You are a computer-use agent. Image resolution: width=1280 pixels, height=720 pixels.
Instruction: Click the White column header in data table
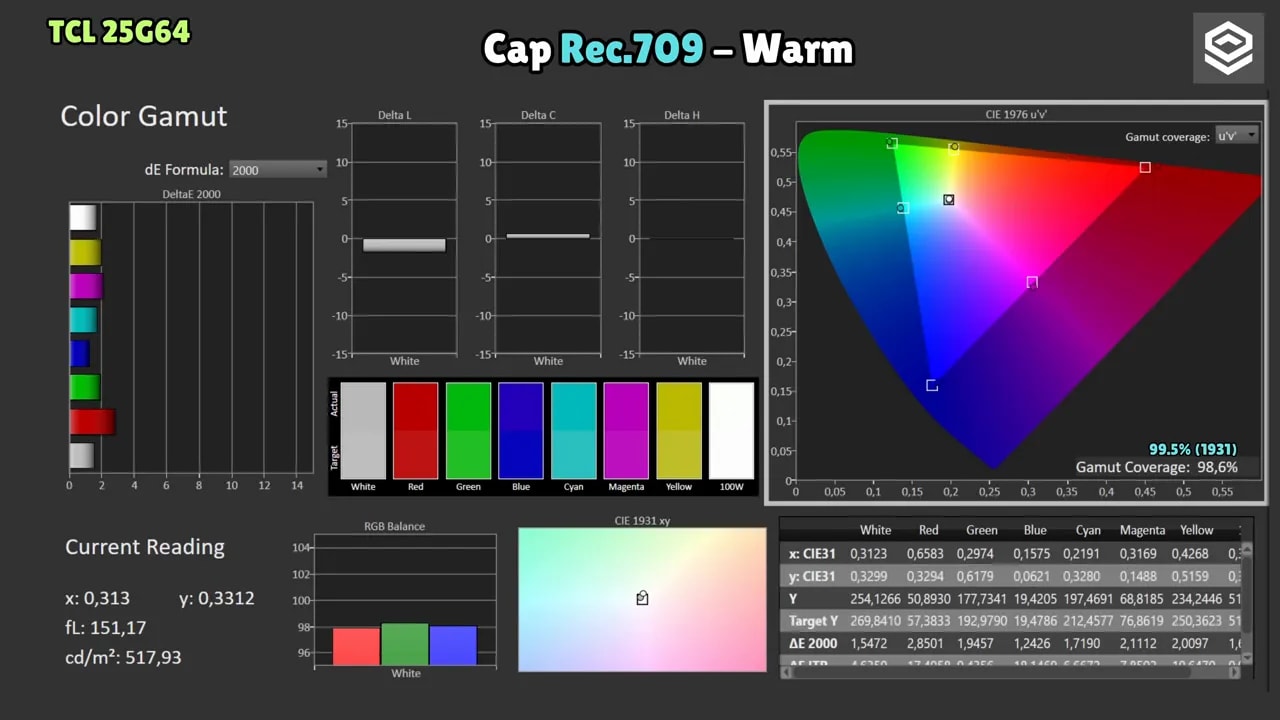point(875,530)
